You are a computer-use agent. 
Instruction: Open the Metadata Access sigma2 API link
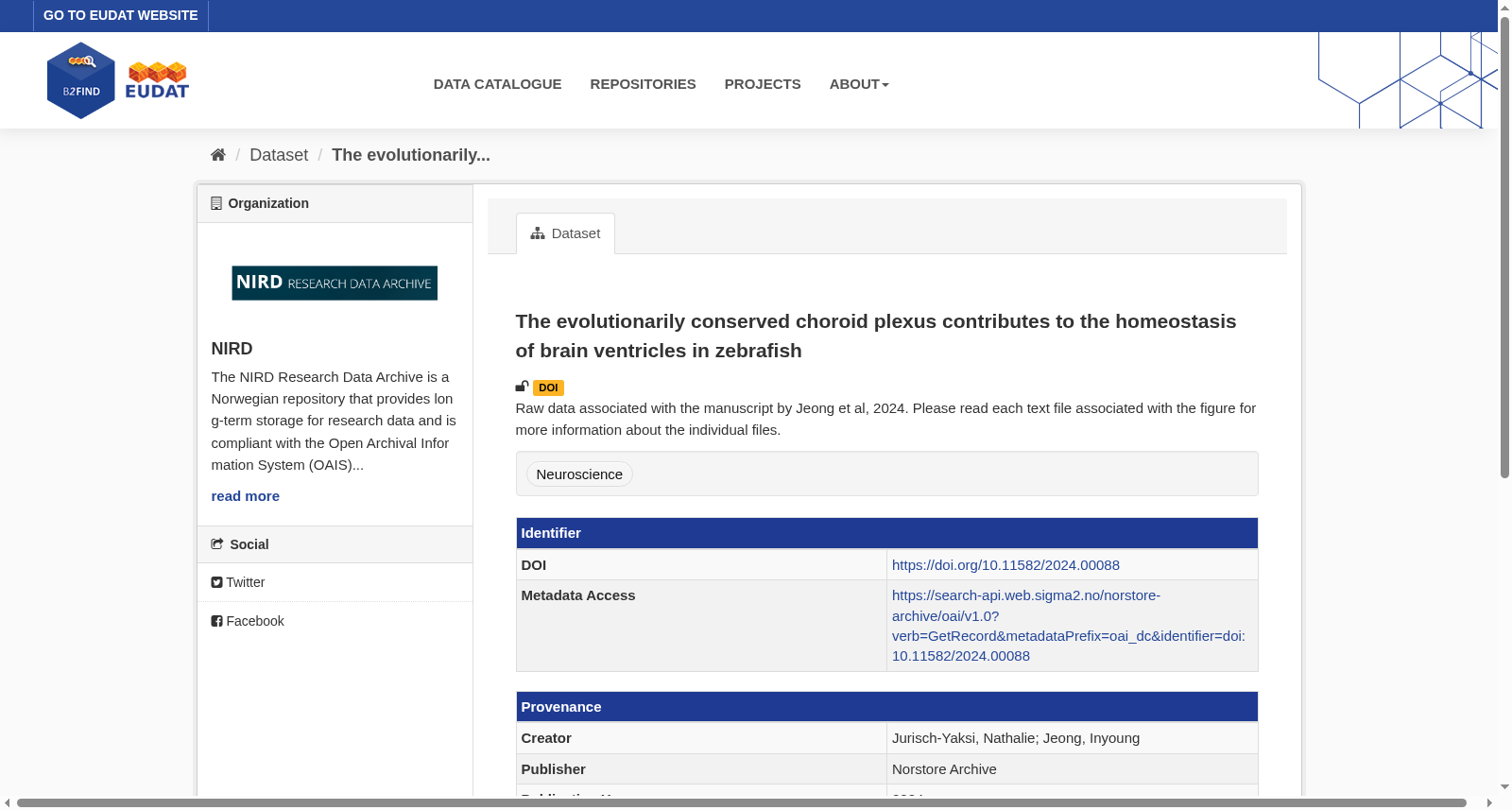(x=1069, y=626)
